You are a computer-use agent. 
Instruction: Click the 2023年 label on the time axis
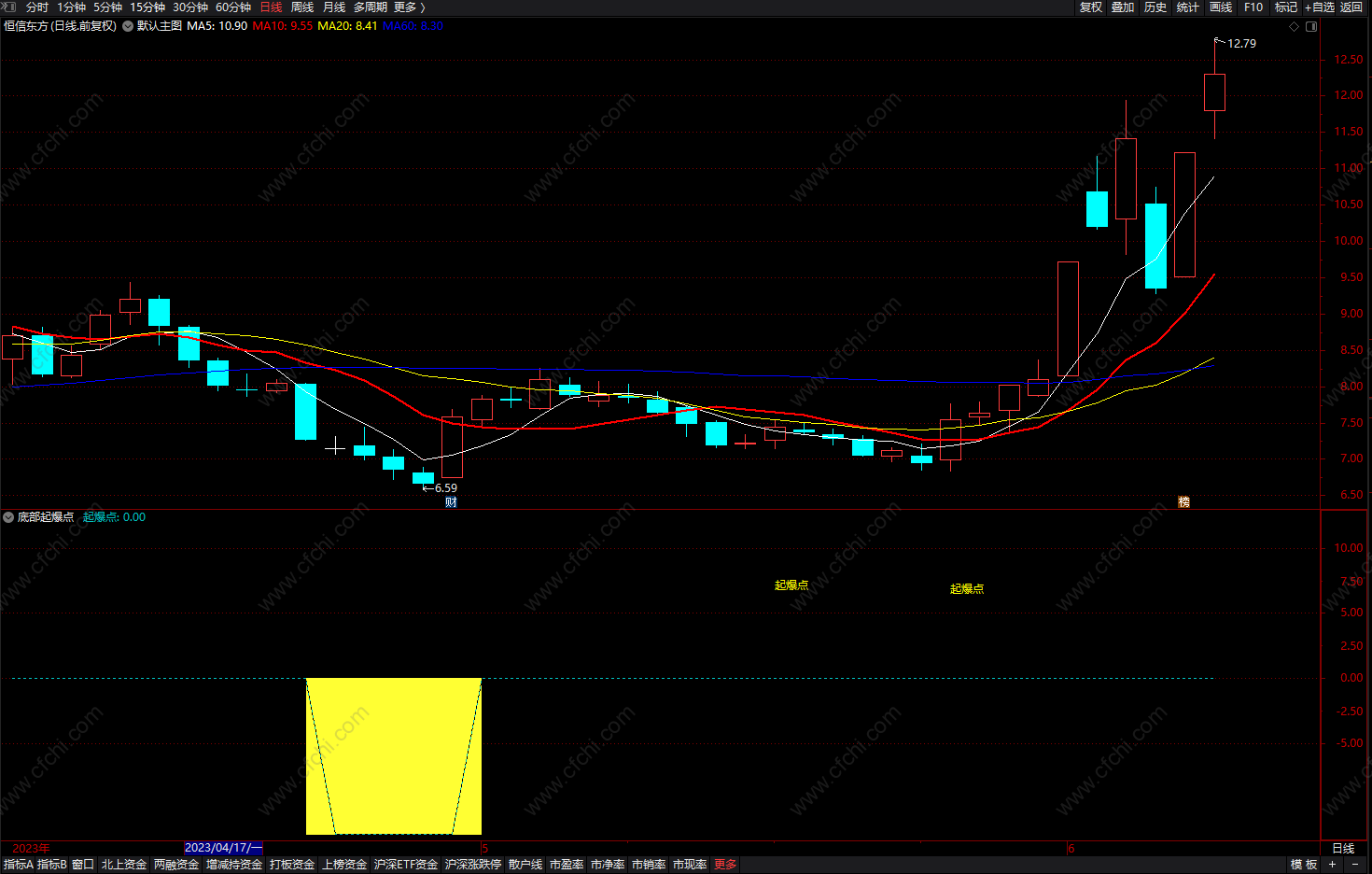click(x=31, y=848)
